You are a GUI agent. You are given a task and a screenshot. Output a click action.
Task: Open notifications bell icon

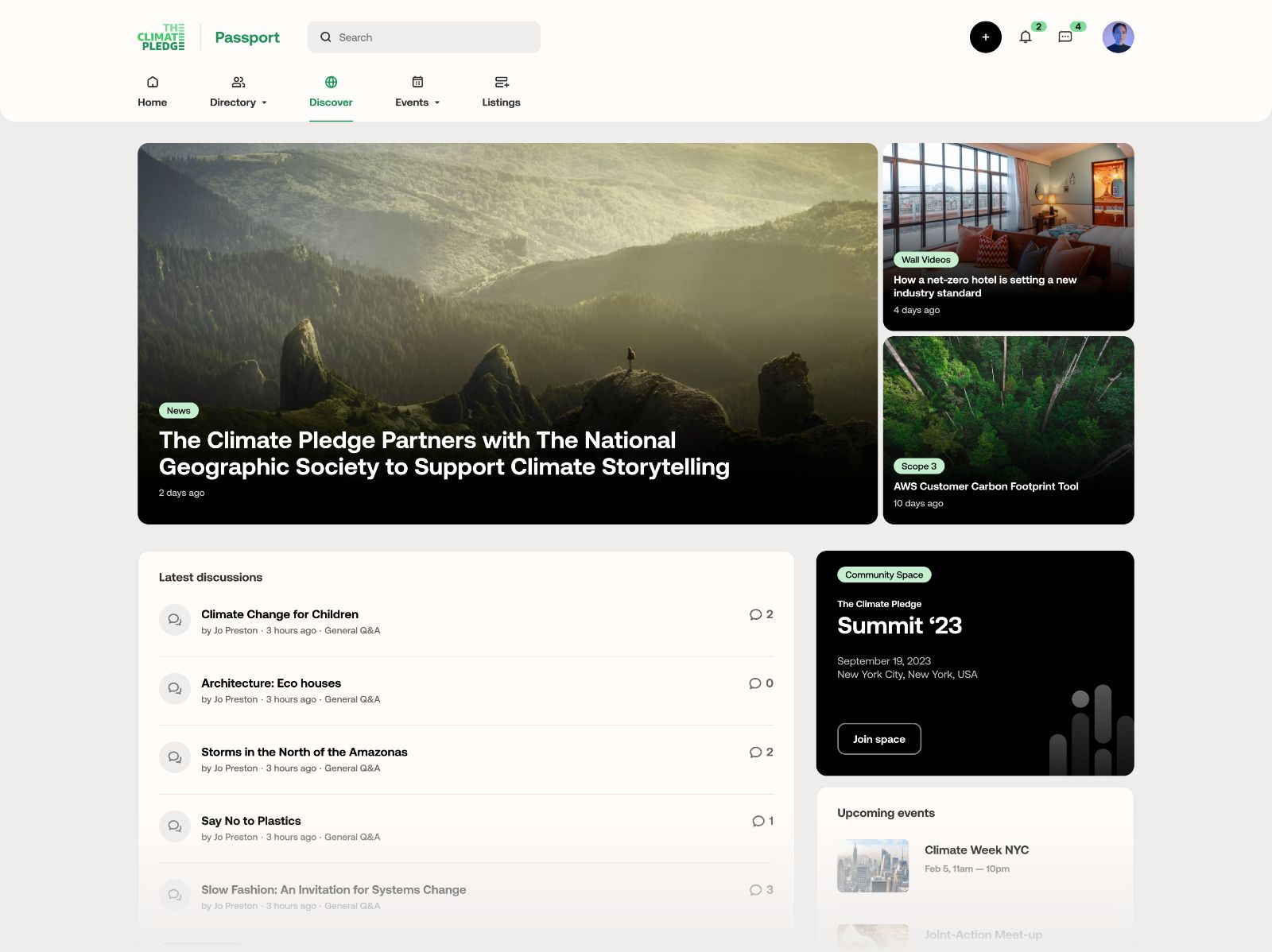[1026, 37]
